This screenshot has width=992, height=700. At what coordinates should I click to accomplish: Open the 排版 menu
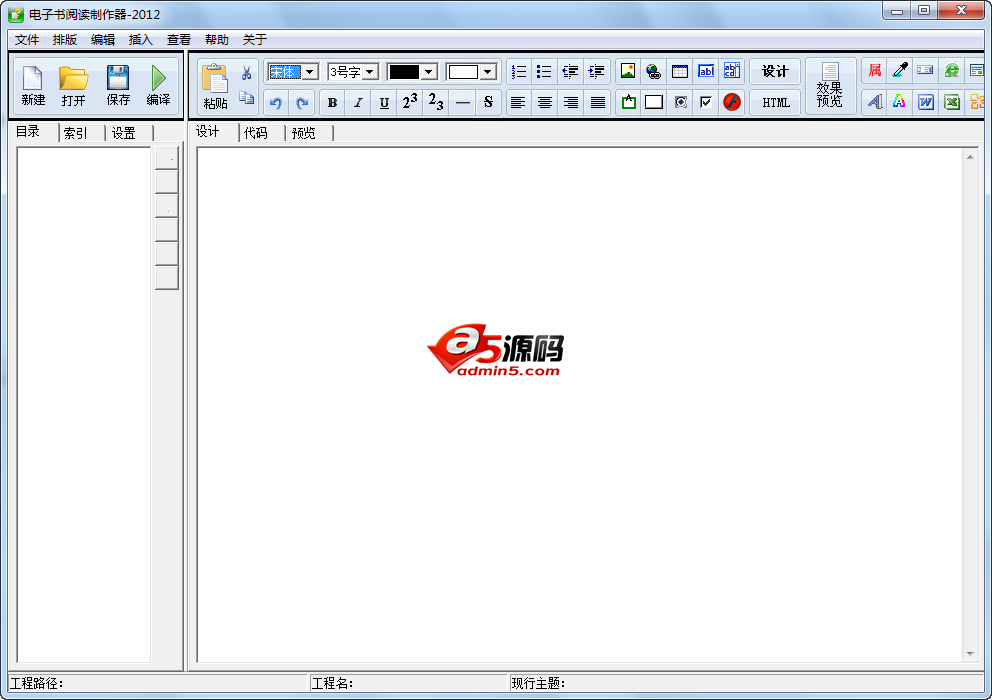[65, 40]
